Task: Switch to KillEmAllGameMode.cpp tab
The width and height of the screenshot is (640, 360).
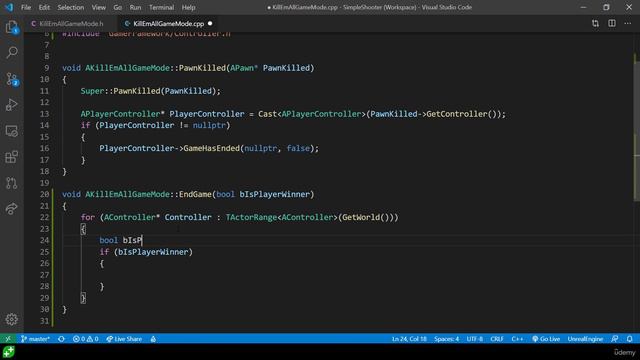Action: (x=168, y=24)
